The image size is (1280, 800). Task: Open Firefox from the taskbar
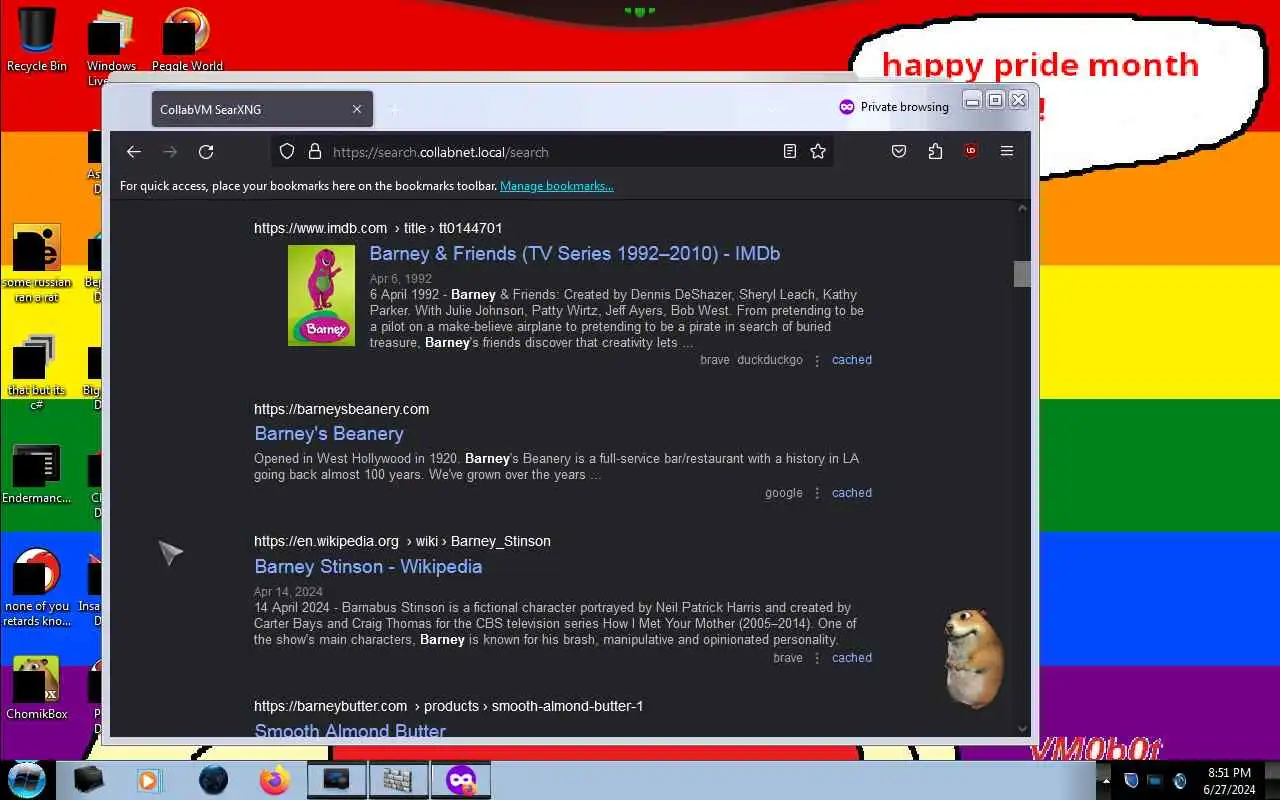point(275,780)
